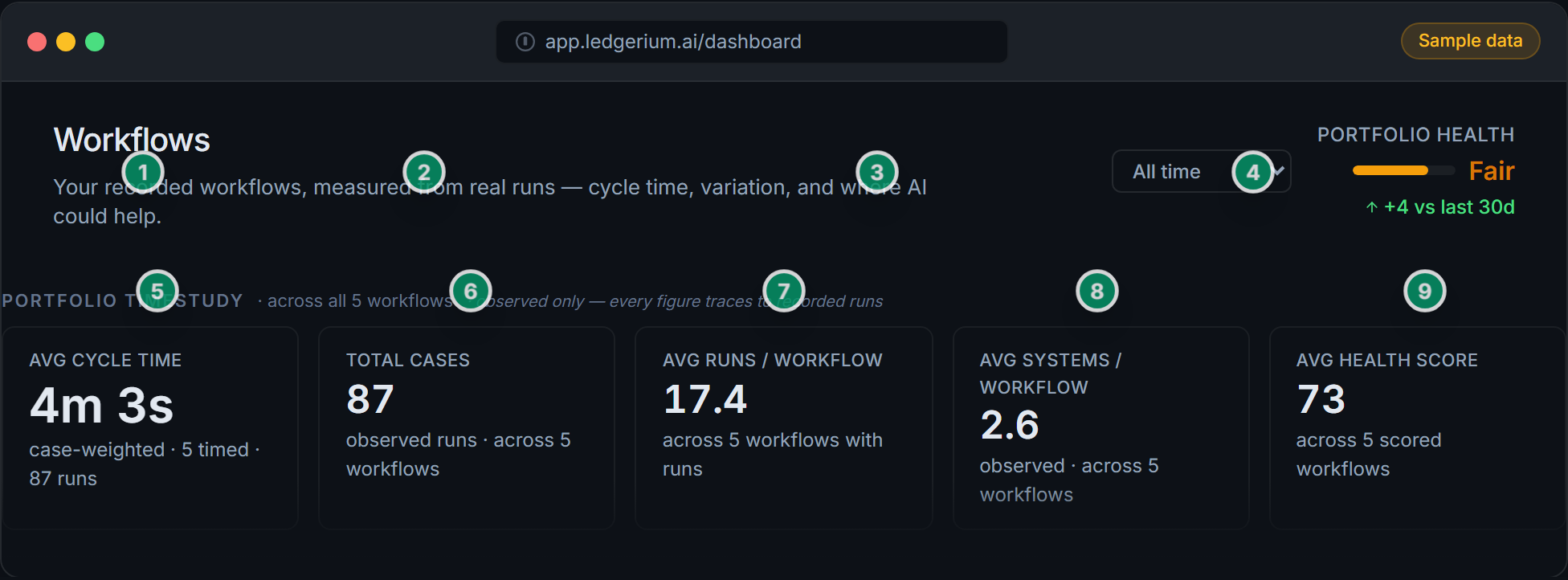Click the yellow window minimize button
The image size is (1568, 580).
click(x=66, y=42)
